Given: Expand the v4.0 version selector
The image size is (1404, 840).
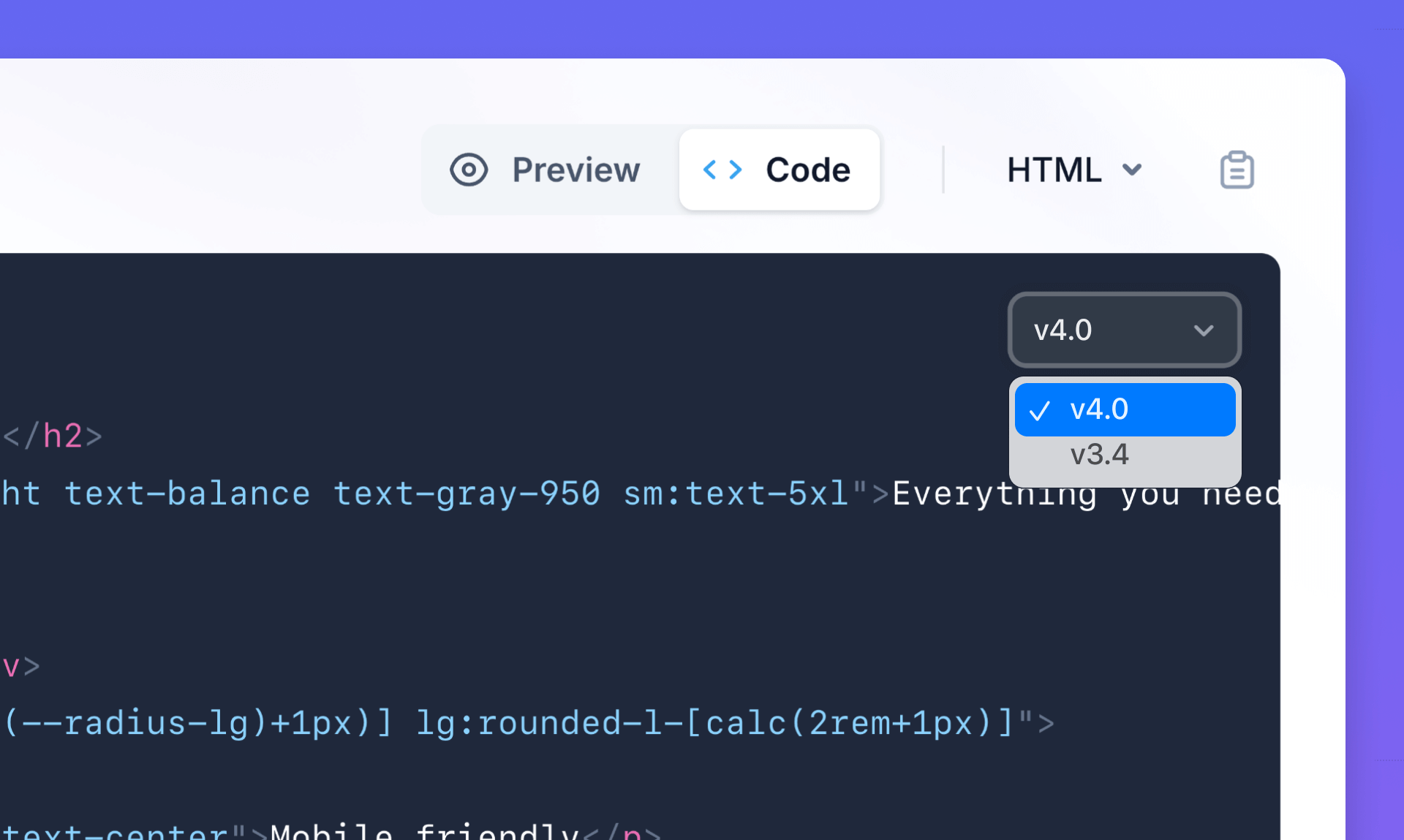Looking at the screenshot, I should pyautogui.click(x=1124, y=330).
